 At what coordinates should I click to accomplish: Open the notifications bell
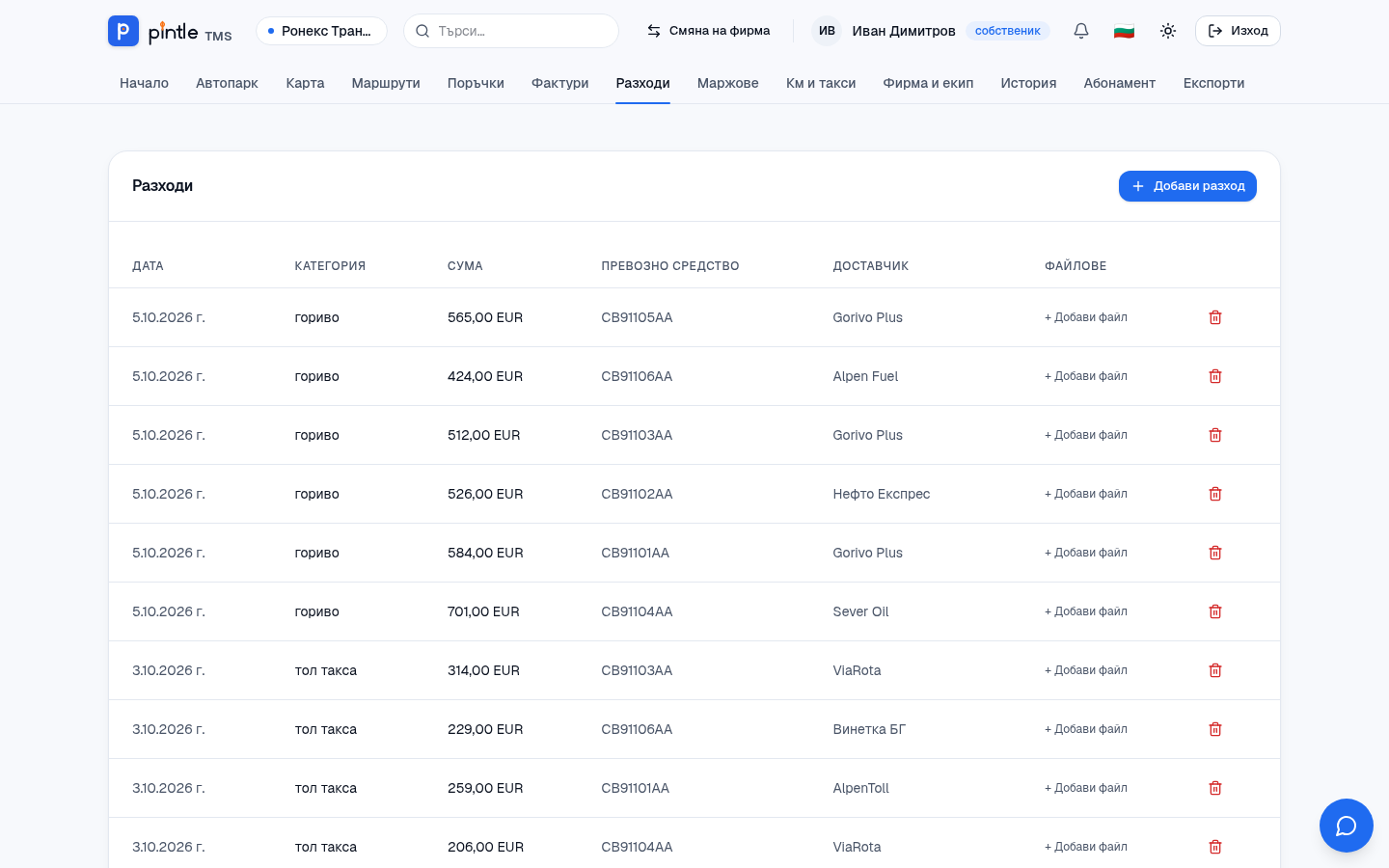coord(1081,31)
